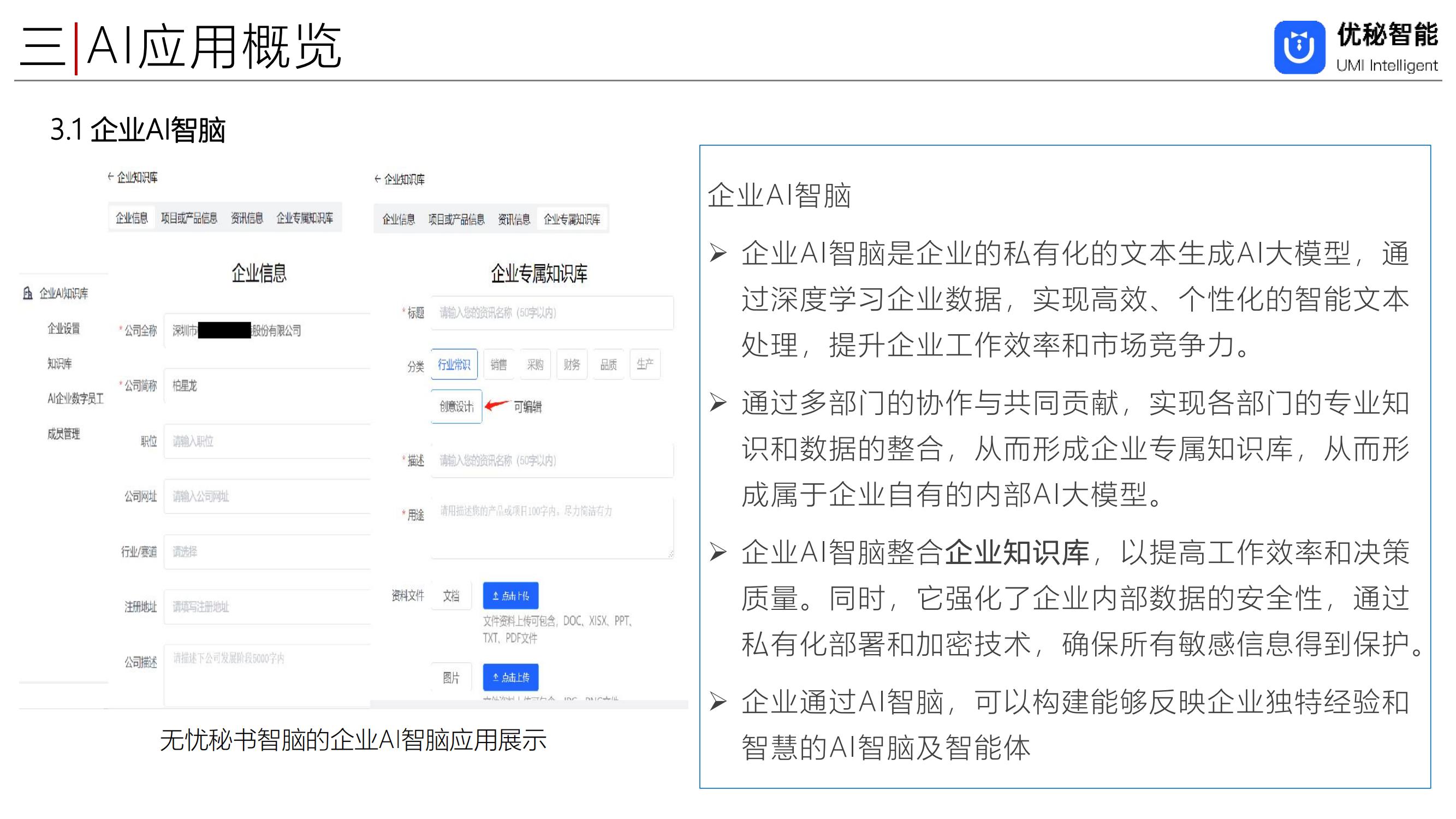Click back arrow beside left 企业知识库
Image resolution: width=1456 pixels, height=819 pixels.
point(111,177)
